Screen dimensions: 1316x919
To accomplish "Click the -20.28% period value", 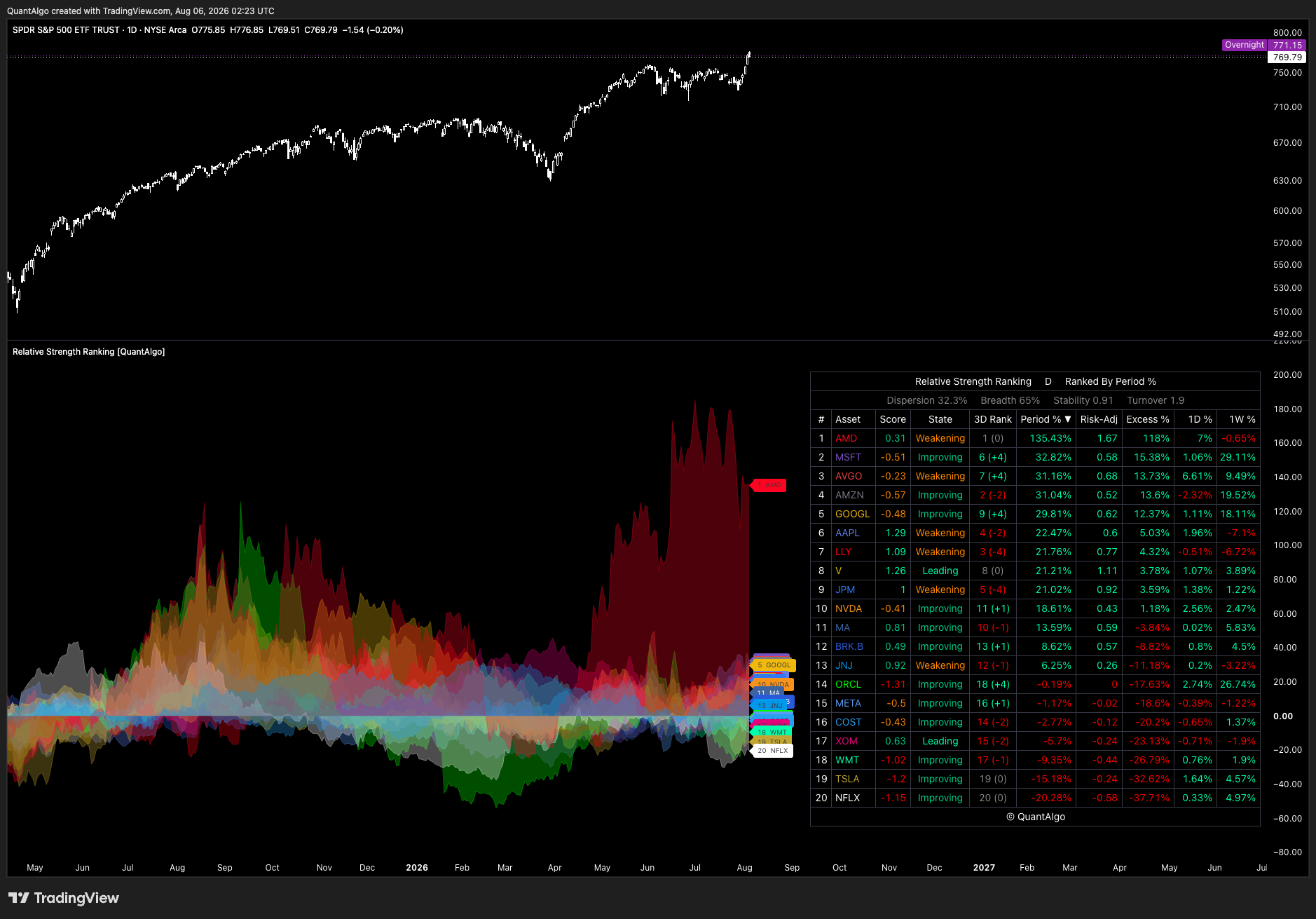I will coord(1050,798).
